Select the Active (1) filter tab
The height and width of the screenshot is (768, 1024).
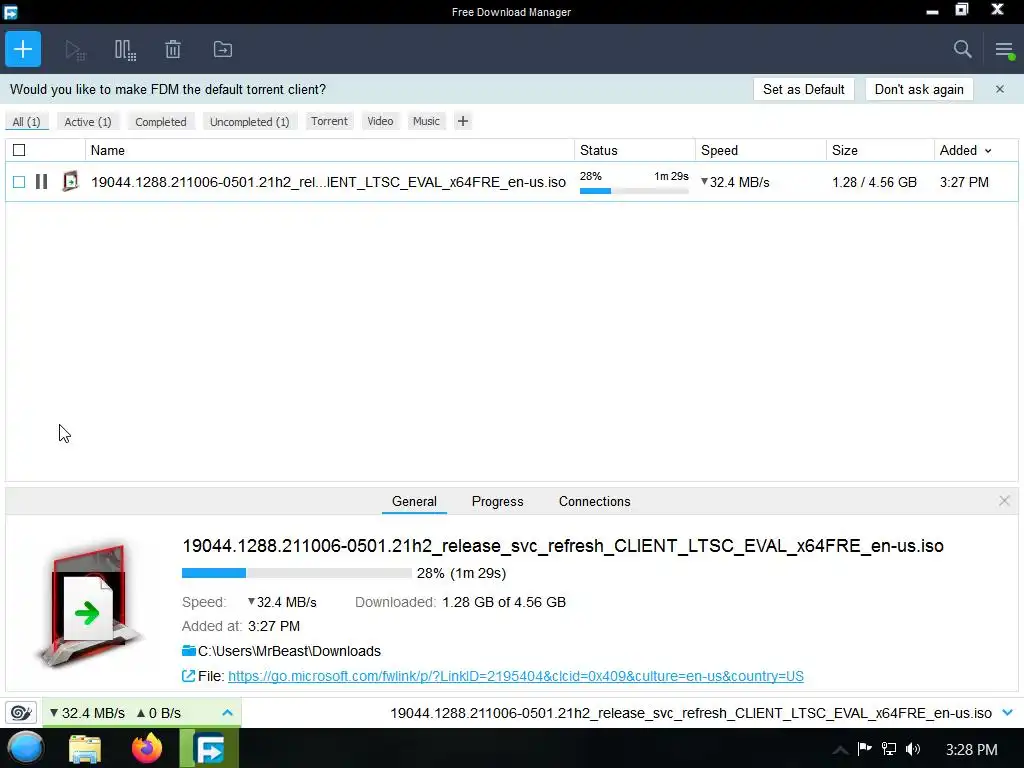pos(88,121)
